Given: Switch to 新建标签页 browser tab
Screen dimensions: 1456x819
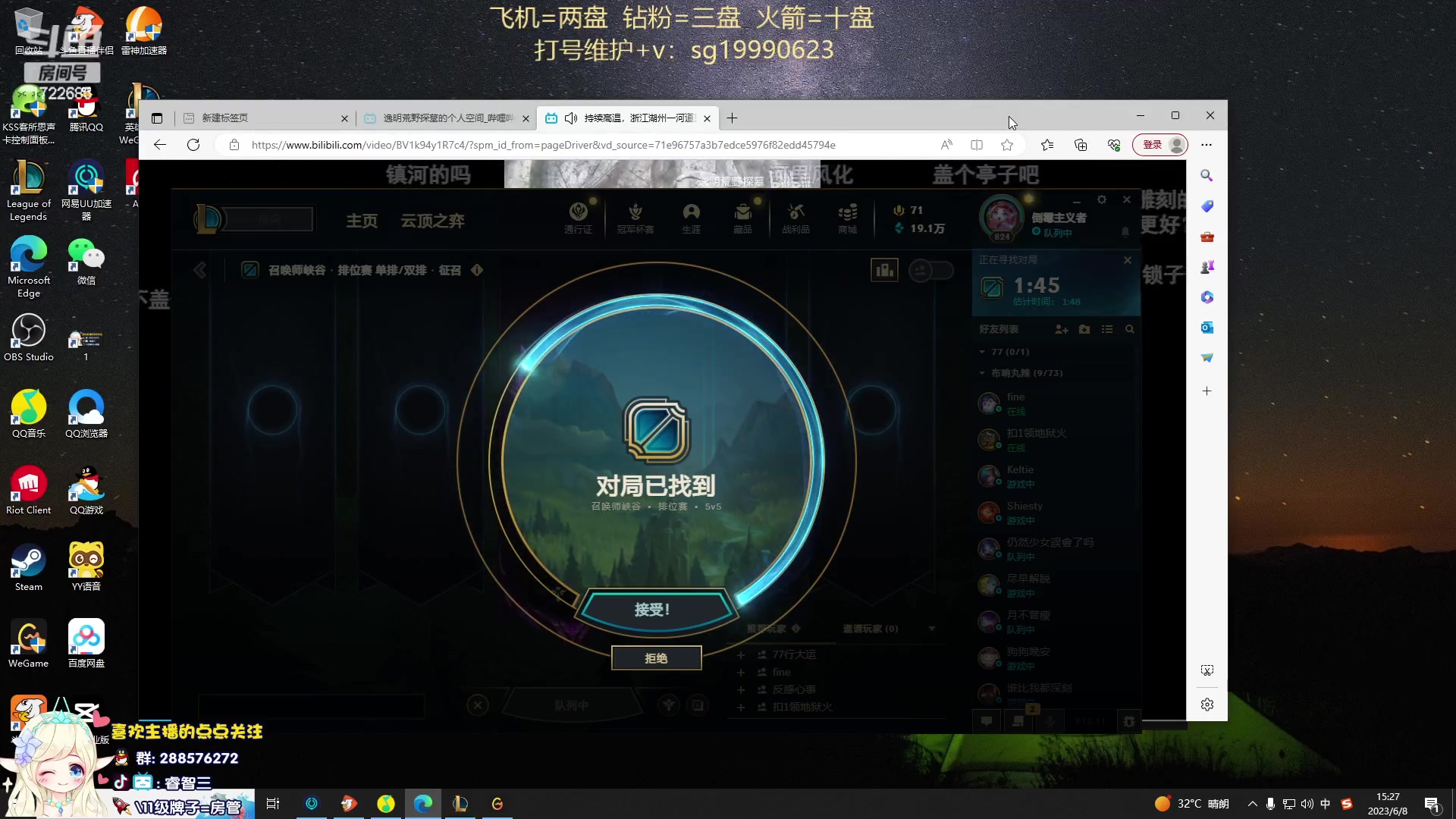Looking at the screenshot, I should [x=265, y=118].
